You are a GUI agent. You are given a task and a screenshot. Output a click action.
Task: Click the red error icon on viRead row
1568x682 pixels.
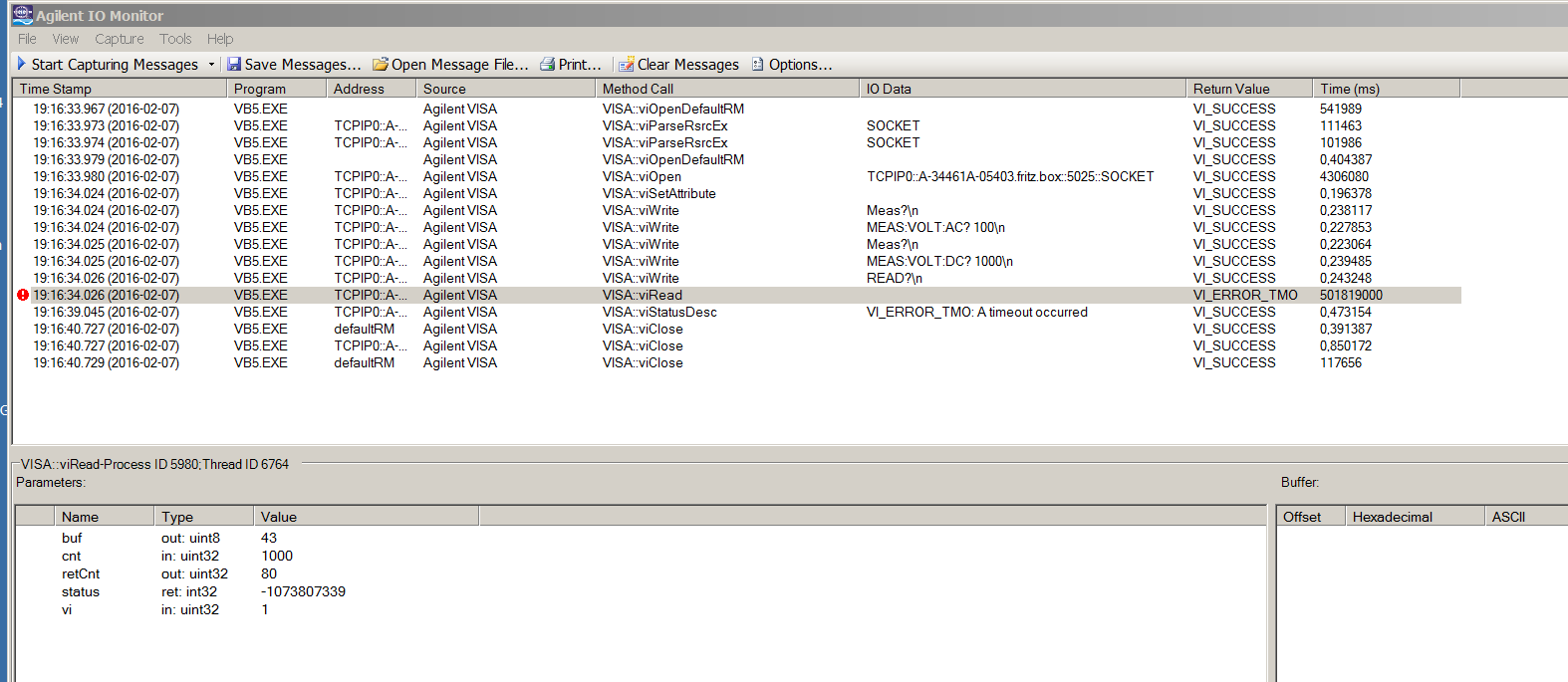(23, 295)
